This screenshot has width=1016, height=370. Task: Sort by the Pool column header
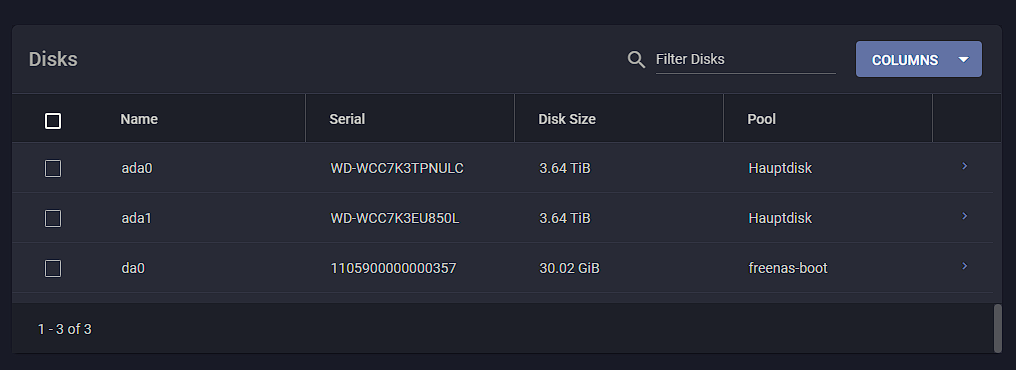[x=761, y=119]
